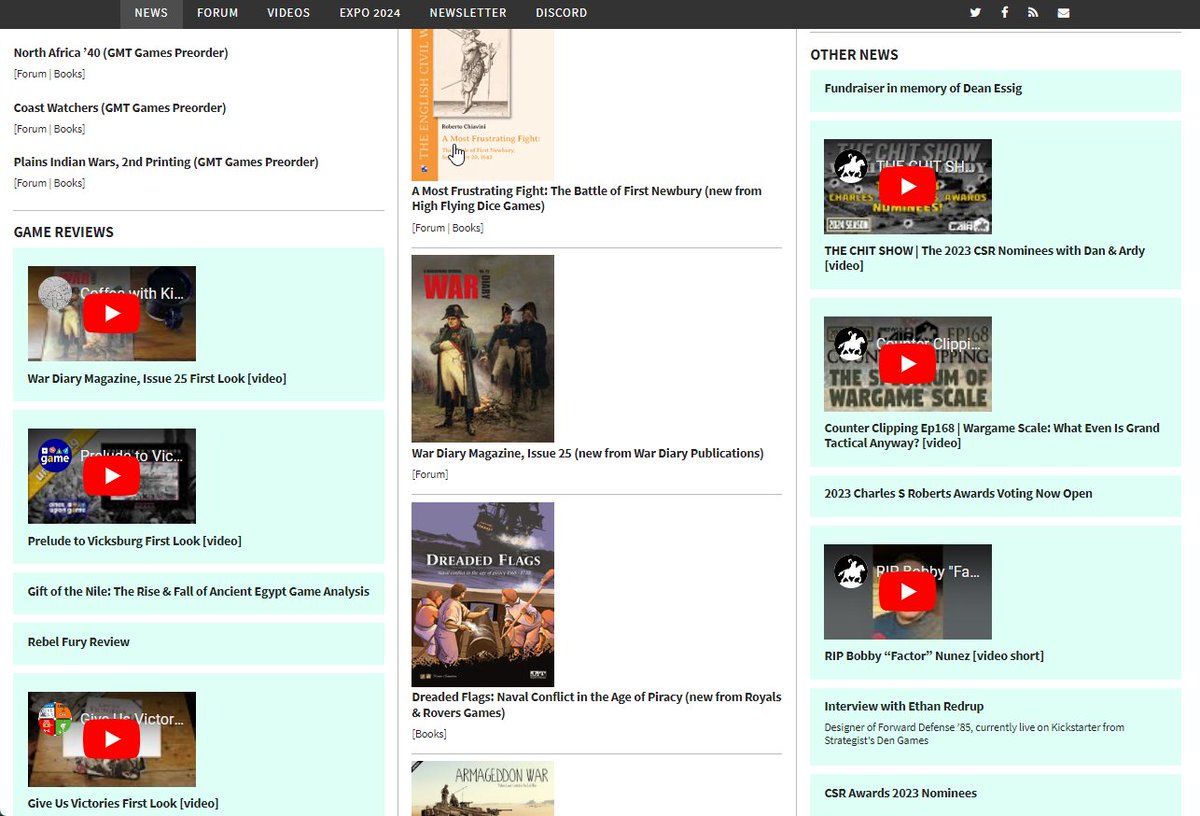Open the site's Twitter profile icon

click(x=975, y=12)
